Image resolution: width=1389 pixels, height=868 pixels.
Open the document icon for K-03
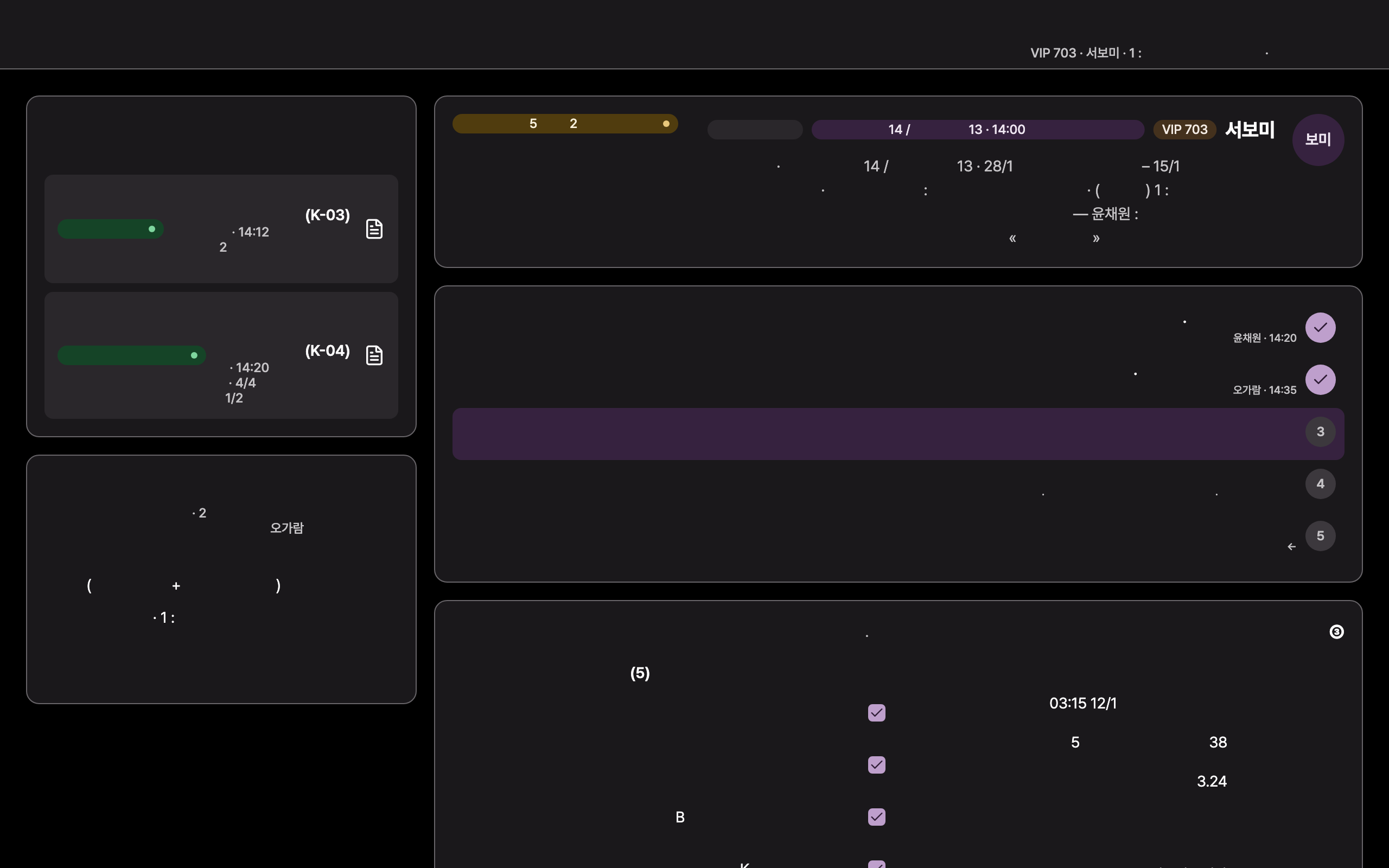click(x=374, y=229)
